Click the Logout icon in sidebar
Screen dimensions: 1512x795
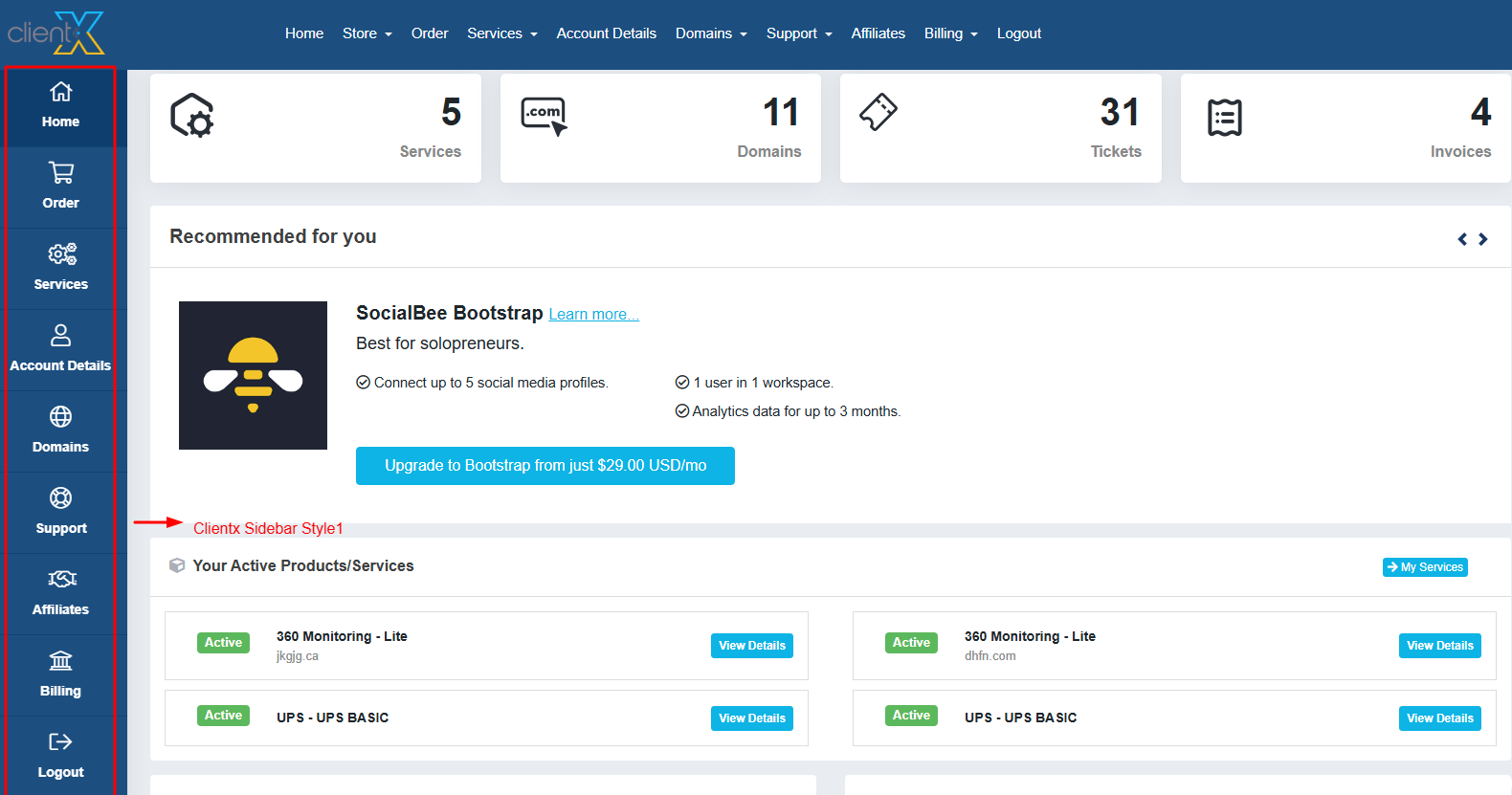coord(60,742)
